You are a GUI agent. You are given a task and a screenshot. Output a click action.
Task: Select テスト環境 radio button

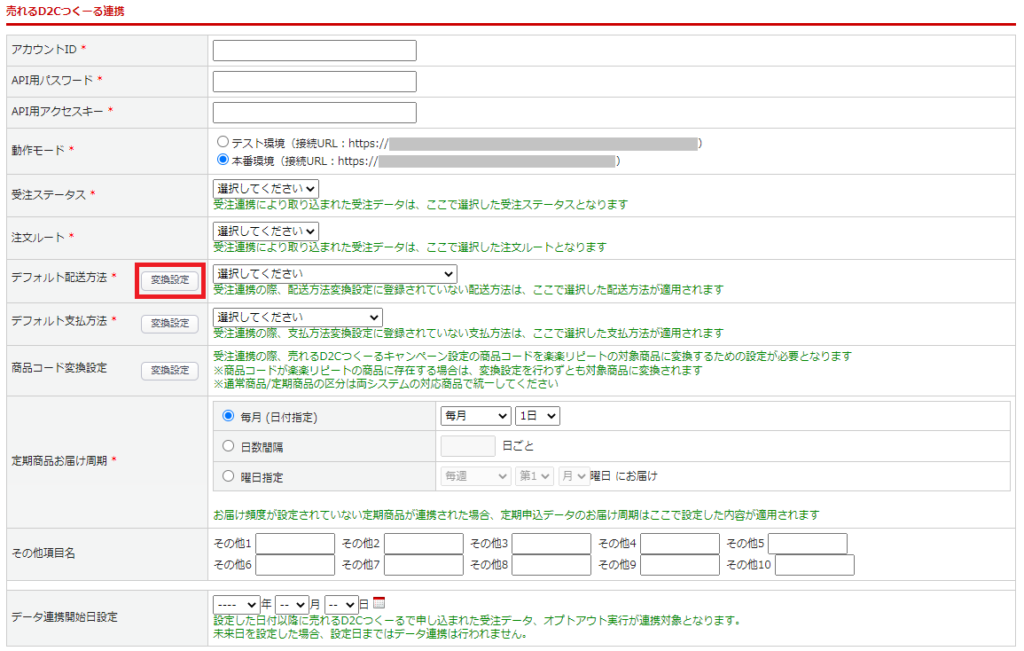pos(223,143)
